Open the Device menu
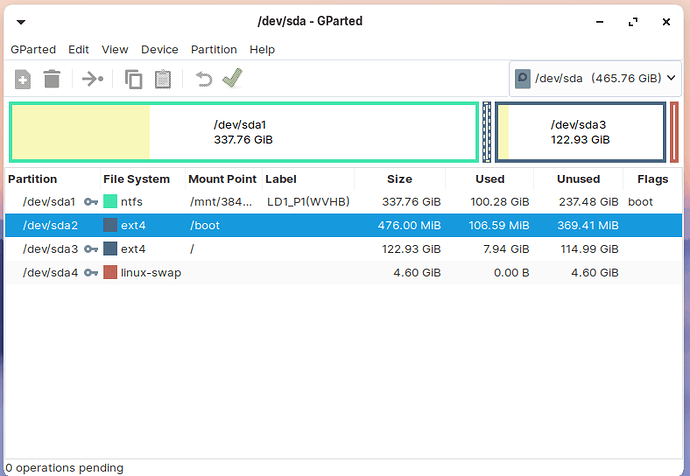 click(x=159, y=49)
